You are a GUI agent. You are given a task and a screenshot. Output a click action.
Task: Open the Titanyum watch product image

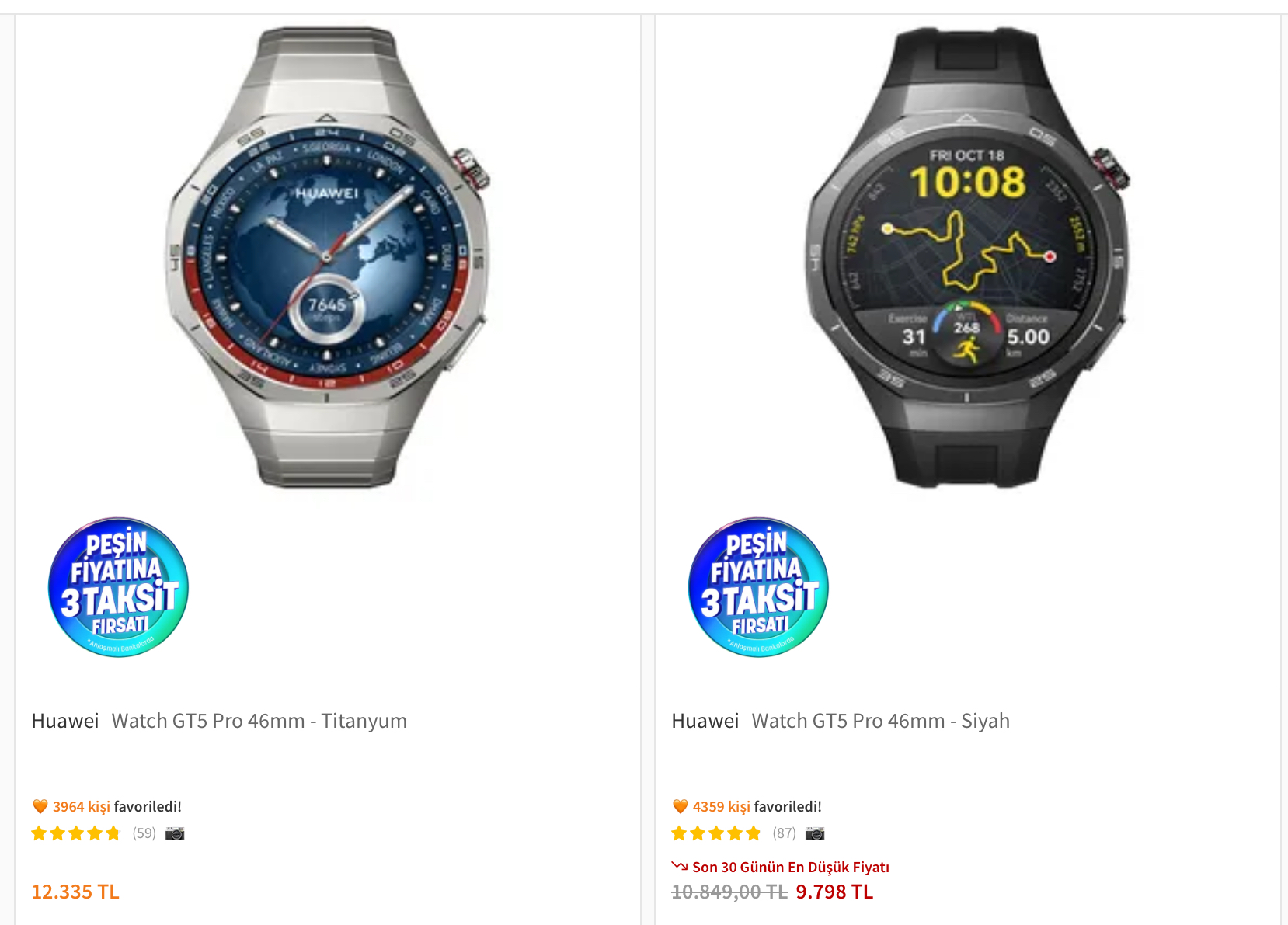[x=327, y=258]
